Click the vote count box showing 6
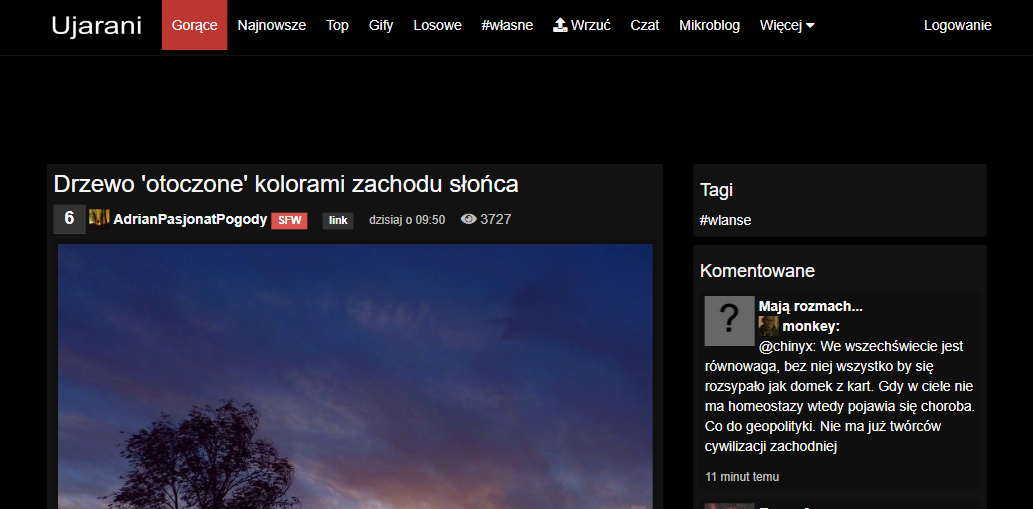The width and height of the screenshot is (1033, 509). click(69, 219)
